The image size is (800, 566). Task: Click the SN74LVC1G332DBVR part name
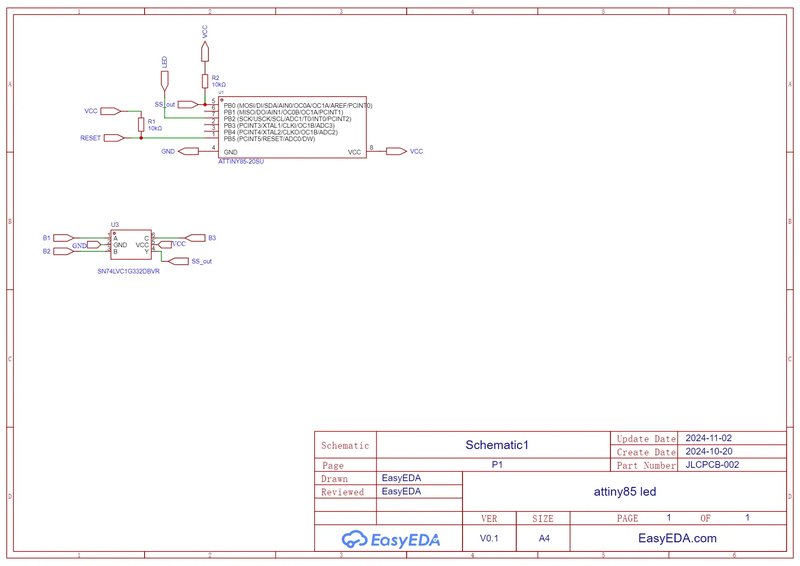(129, 272)
